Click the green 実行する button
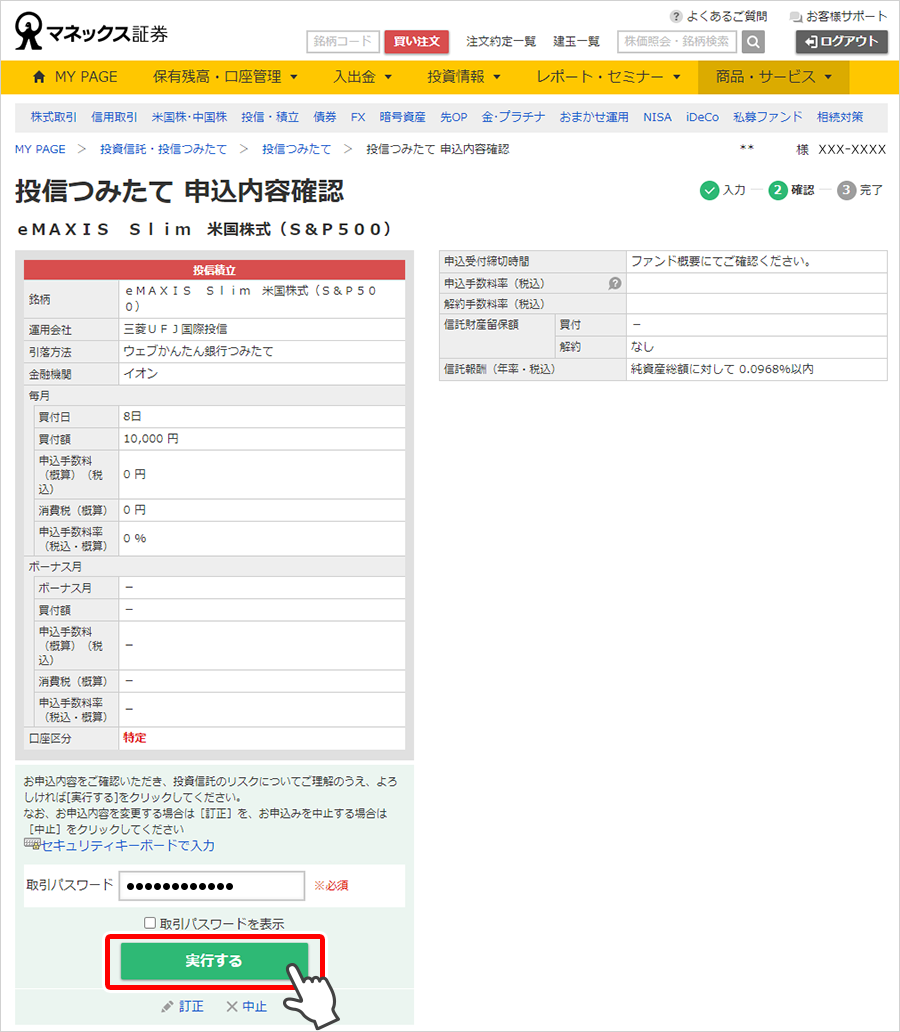This screenshot has width=900, height=1032. [x=214, y=961]
